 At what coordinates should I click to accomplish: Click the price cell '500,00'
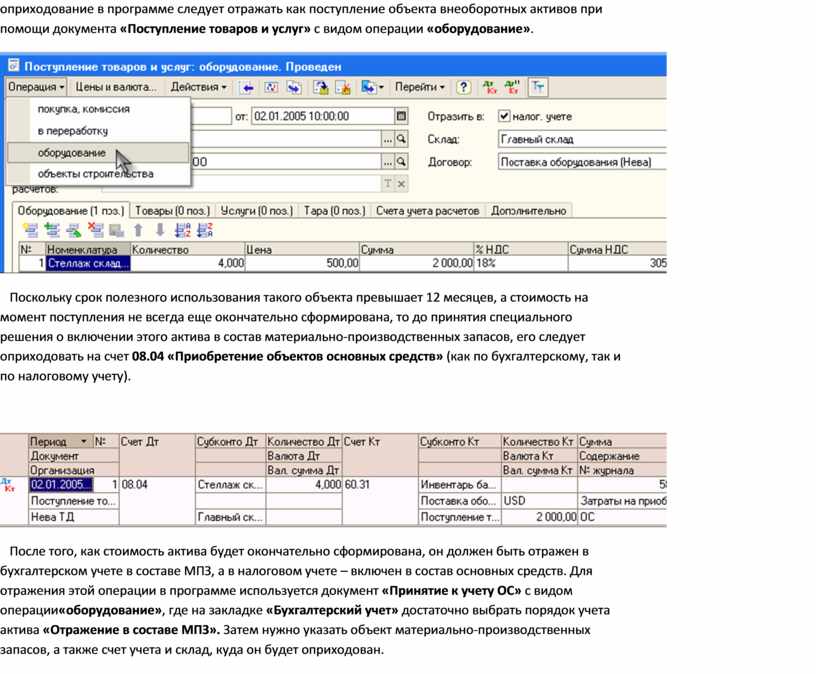pyautogui.click(x=302, y=263)
